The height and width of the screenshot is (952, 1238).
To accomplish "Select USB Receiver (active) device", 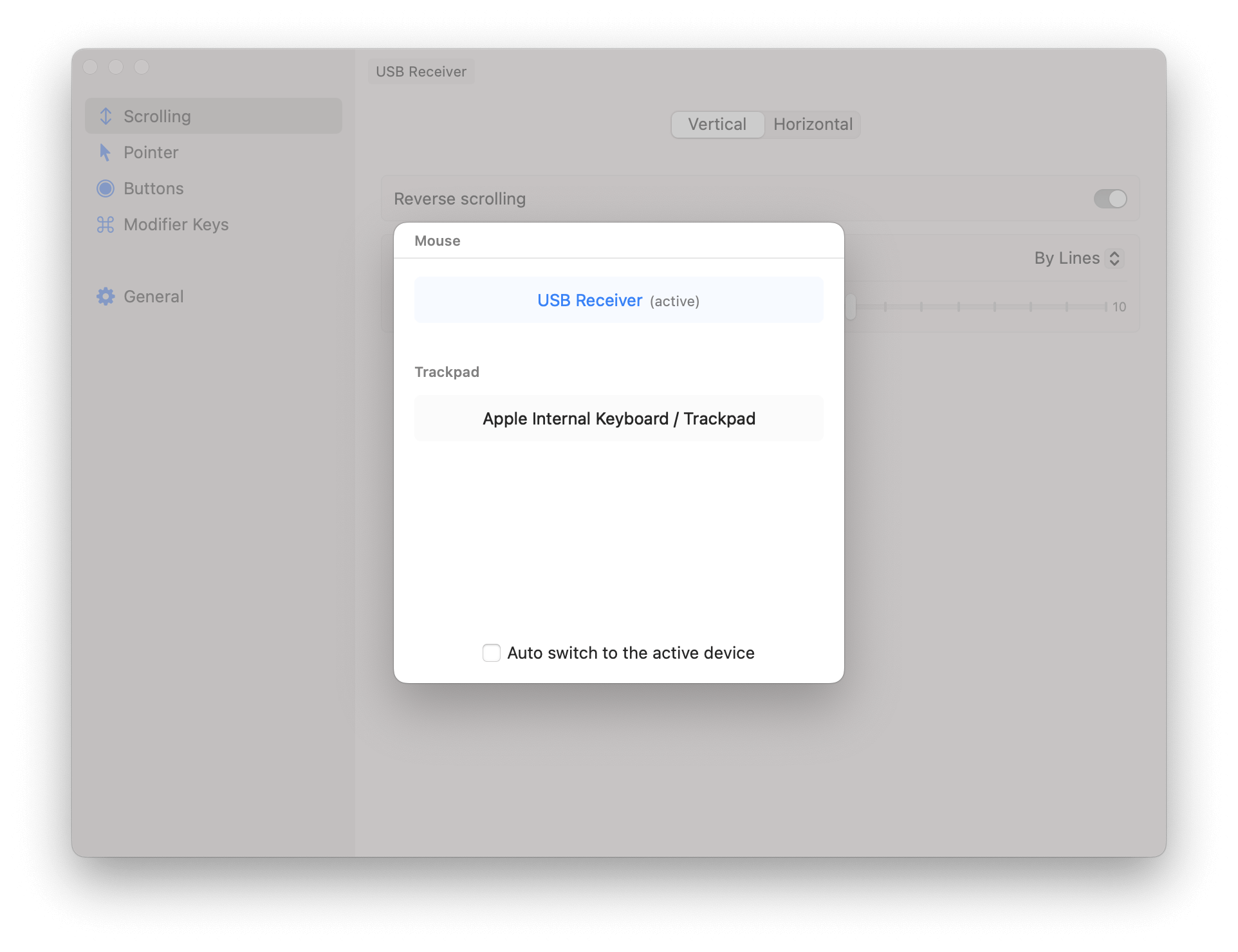I will (618, 300).
